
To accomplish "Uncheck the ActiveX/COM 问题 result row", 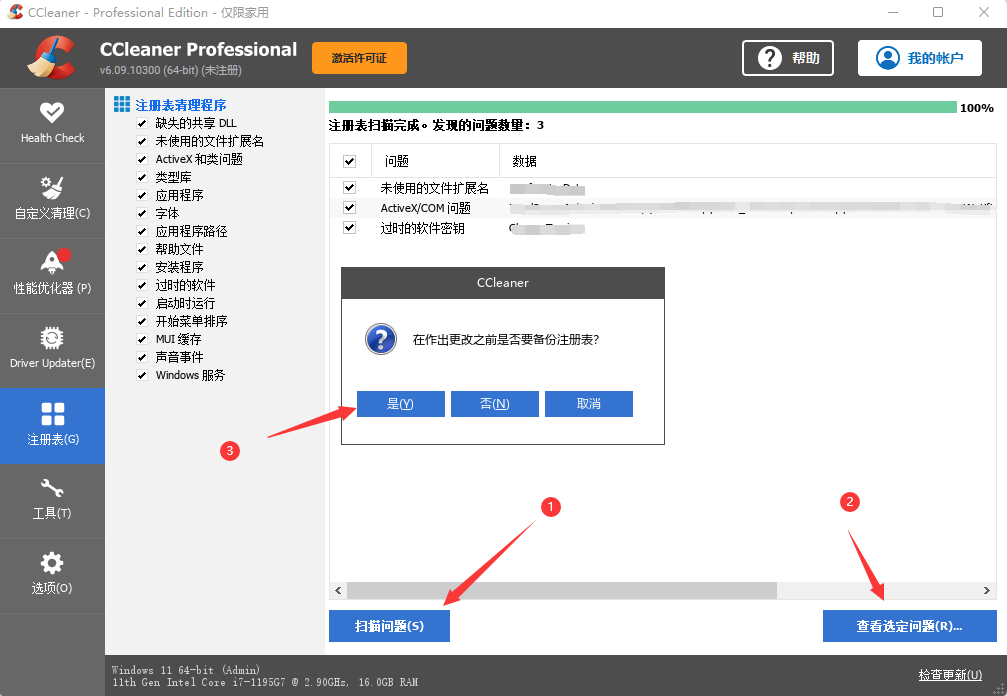I will point(349,207).
